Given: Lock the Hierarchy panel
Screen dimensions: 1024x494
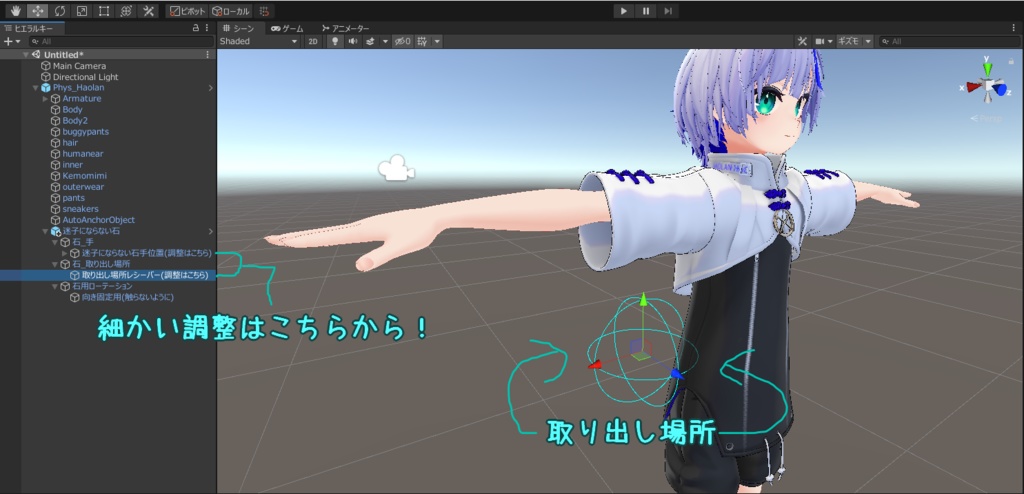Looking at the screenshot, I should click(x=195, y=28).
